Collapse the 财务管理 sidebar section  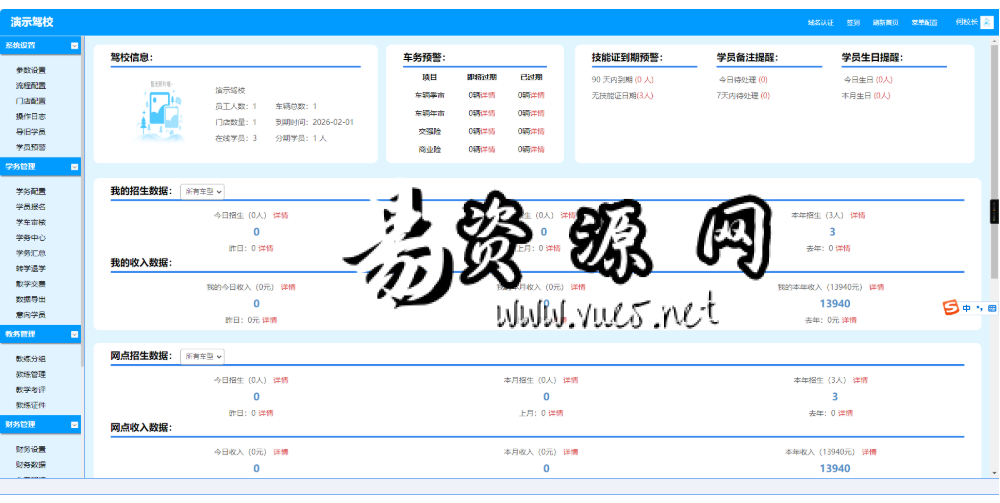click(74, 425)
